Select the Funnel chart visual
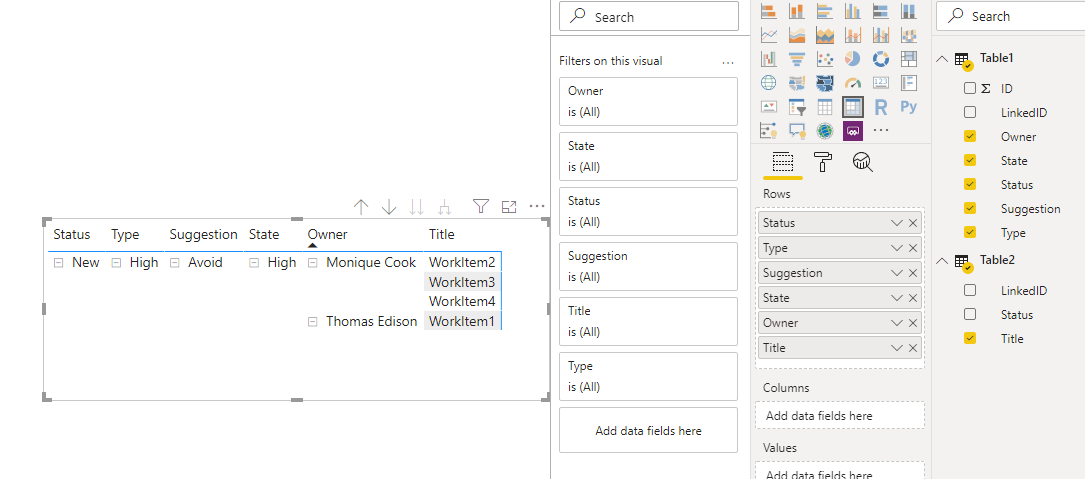 click(x=796, y=59)
